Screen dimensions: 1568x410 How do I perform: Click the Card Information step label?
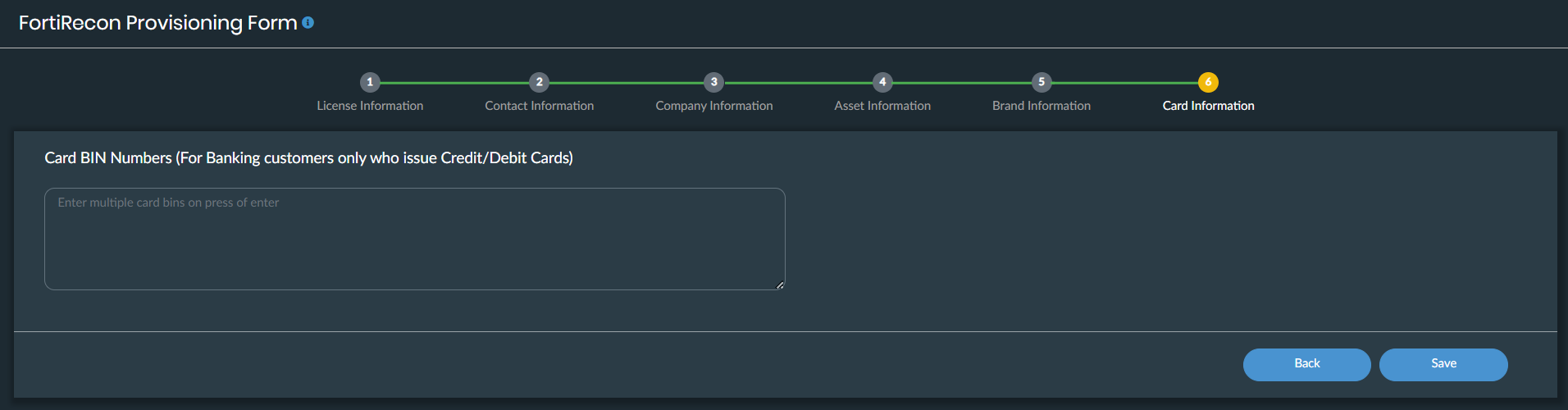coord(1208,106)
